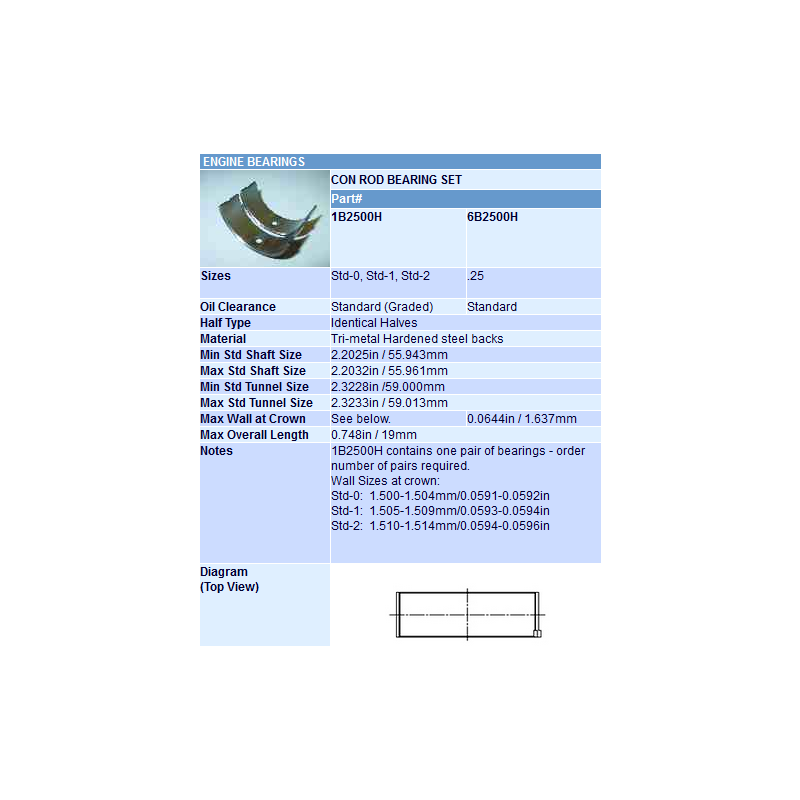Click the 0.0644in / 1.637mm wall value

click(x=522, y=419)
